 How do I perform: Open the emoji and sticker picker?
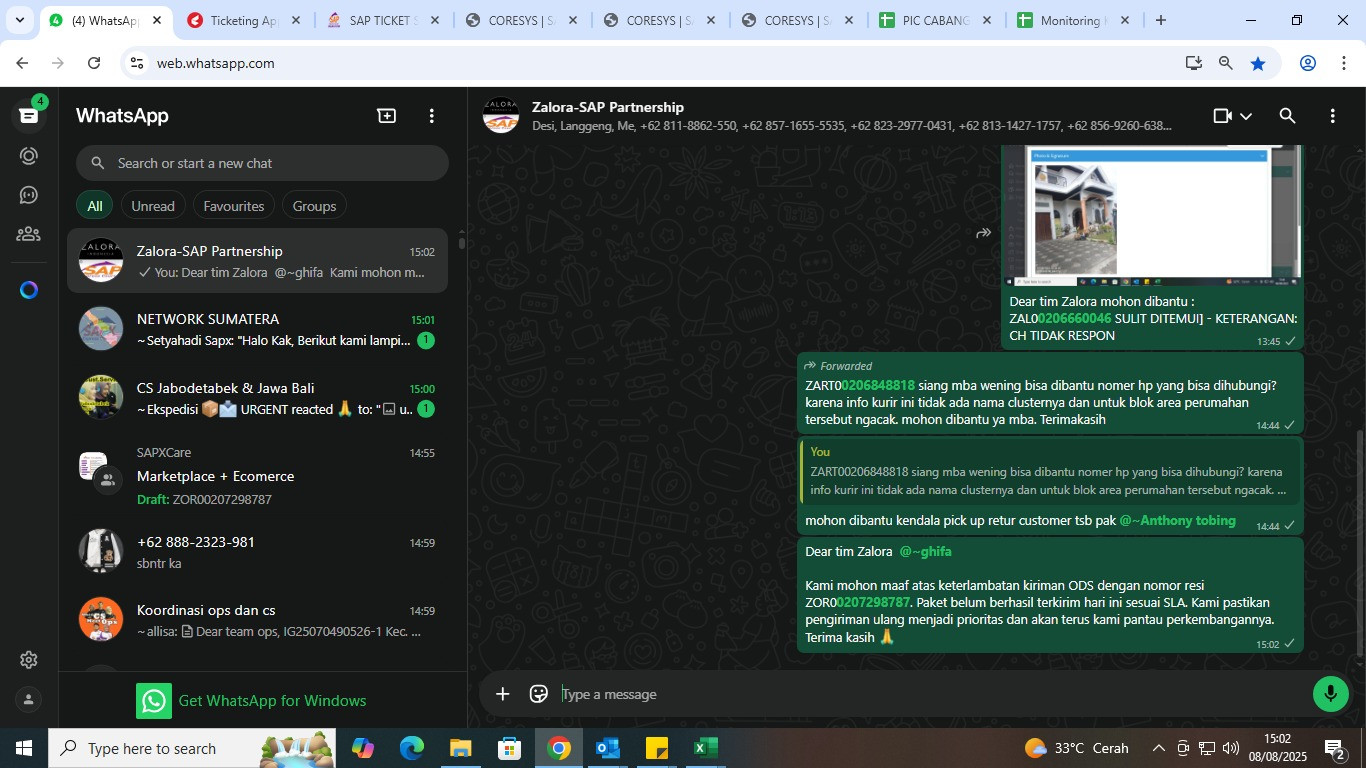click(539, 694)
